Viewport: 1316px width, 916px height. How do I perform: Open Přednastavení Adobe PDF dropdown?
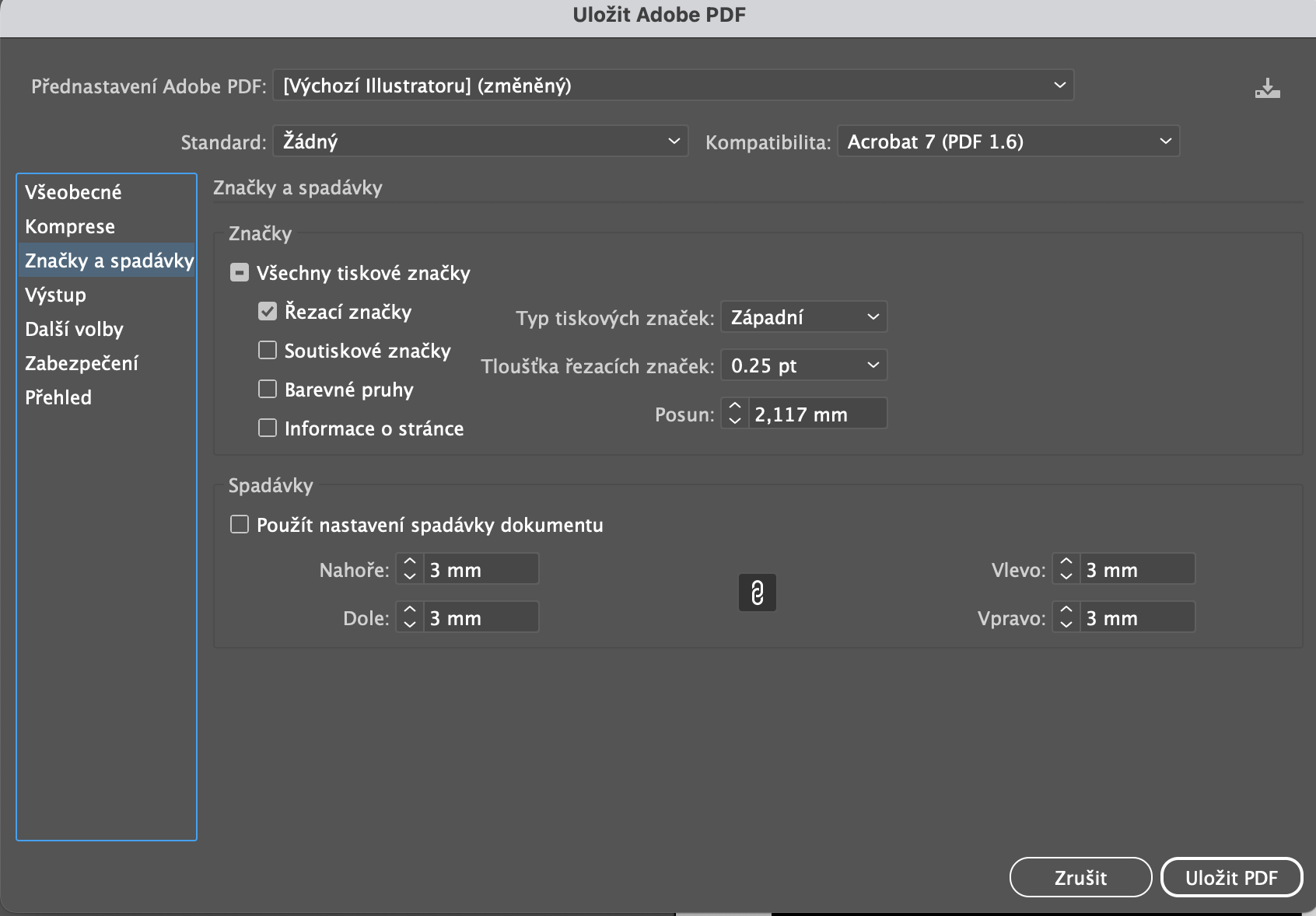674,86
